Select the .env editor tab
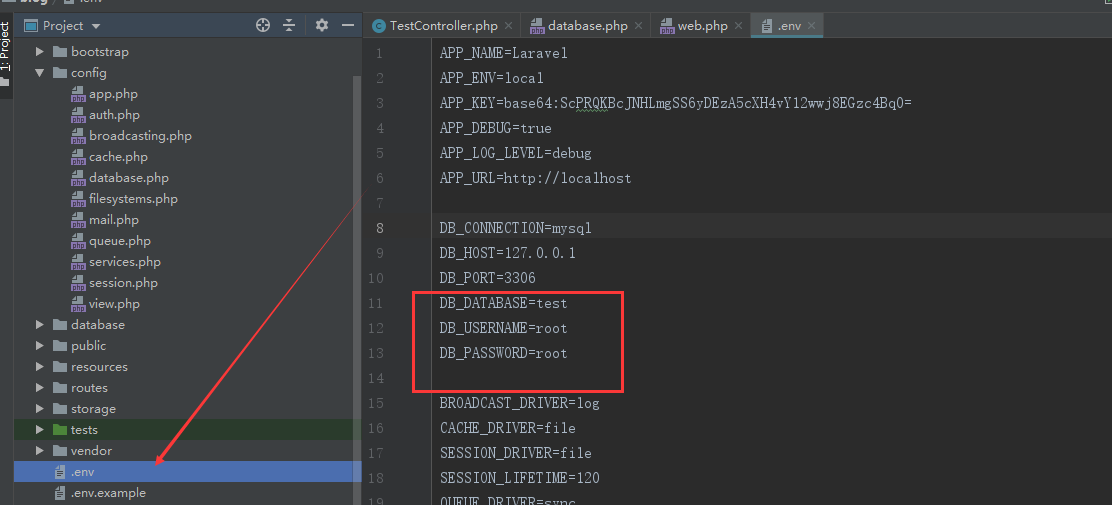Viewport: 1112px width, 505px height. click(789, 26)
